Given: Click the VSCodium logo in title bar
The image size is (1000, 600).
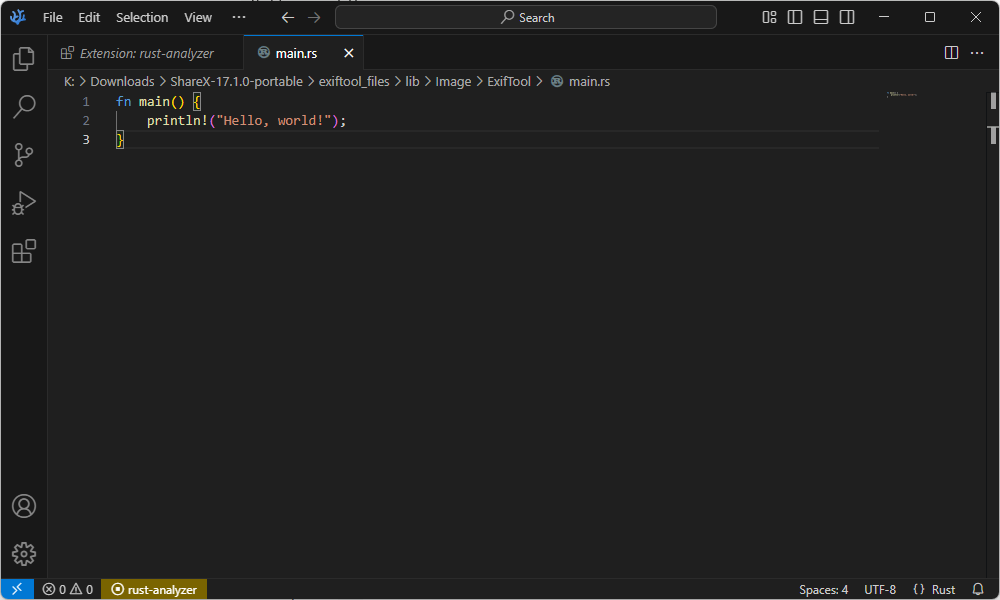Looking at the screenshot, I should [x=18, y=17].
